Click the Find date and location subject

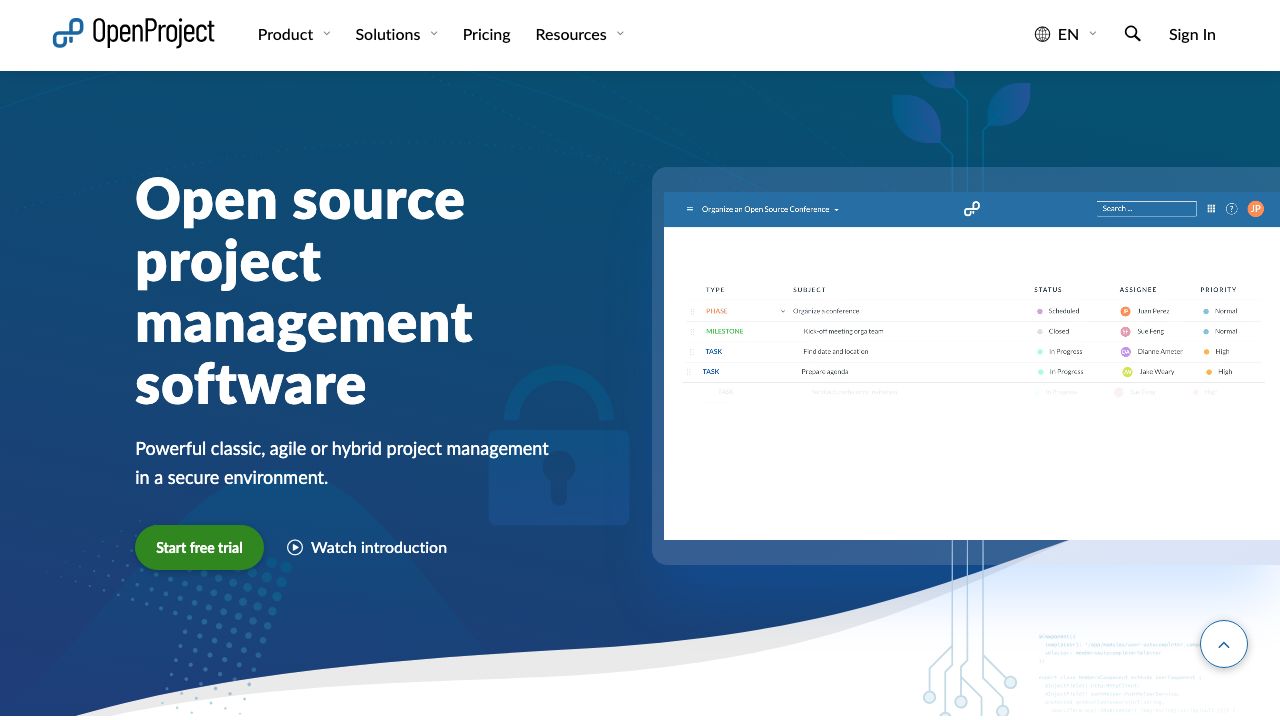(x=836, y=352)
